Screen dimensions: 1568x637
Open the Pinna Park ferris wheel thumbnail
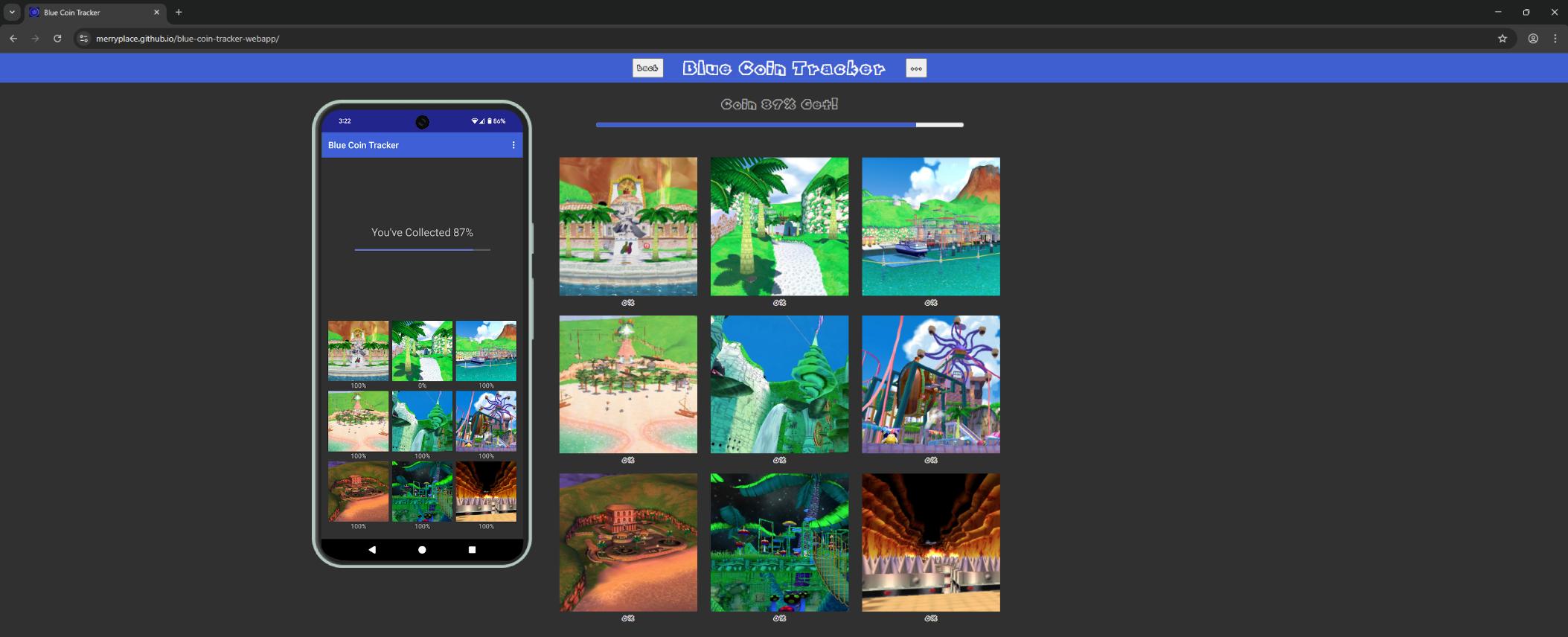(x=931, y=384)
